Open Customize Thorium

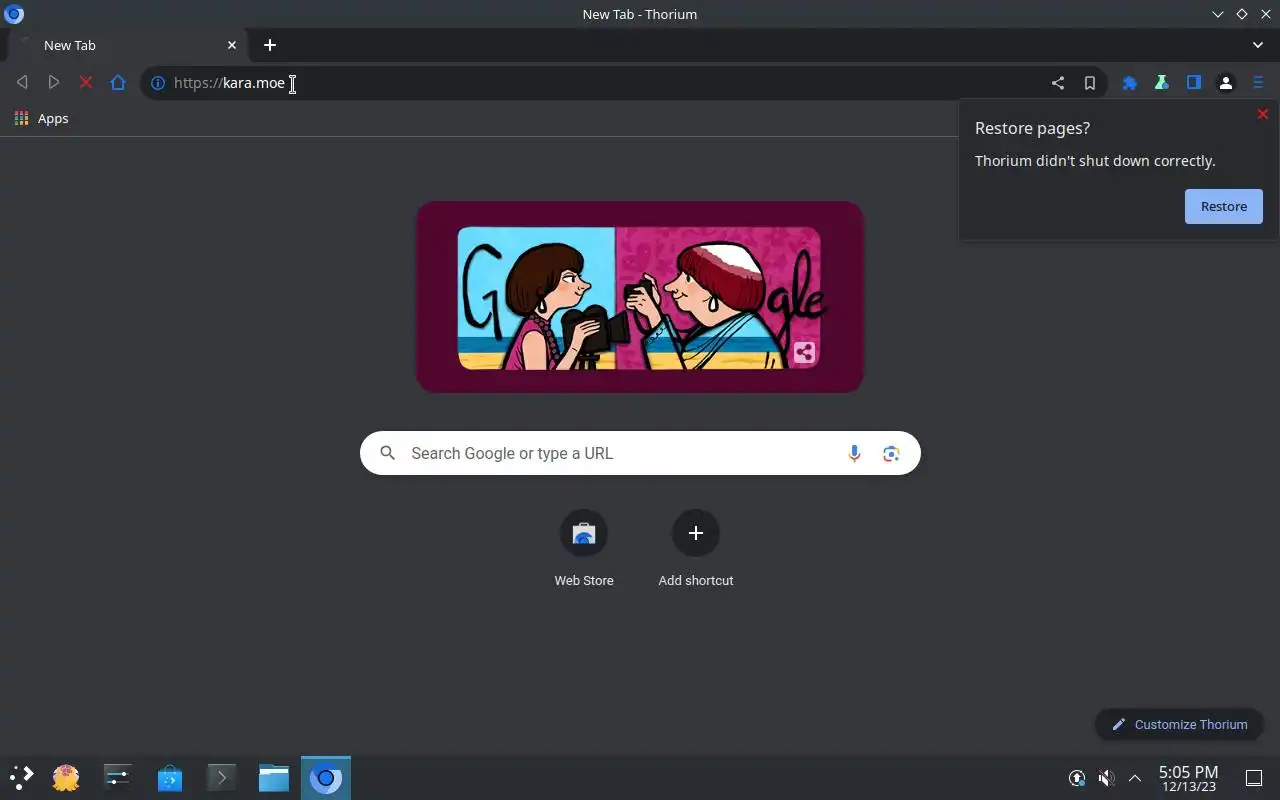[x=1179, y=724]
